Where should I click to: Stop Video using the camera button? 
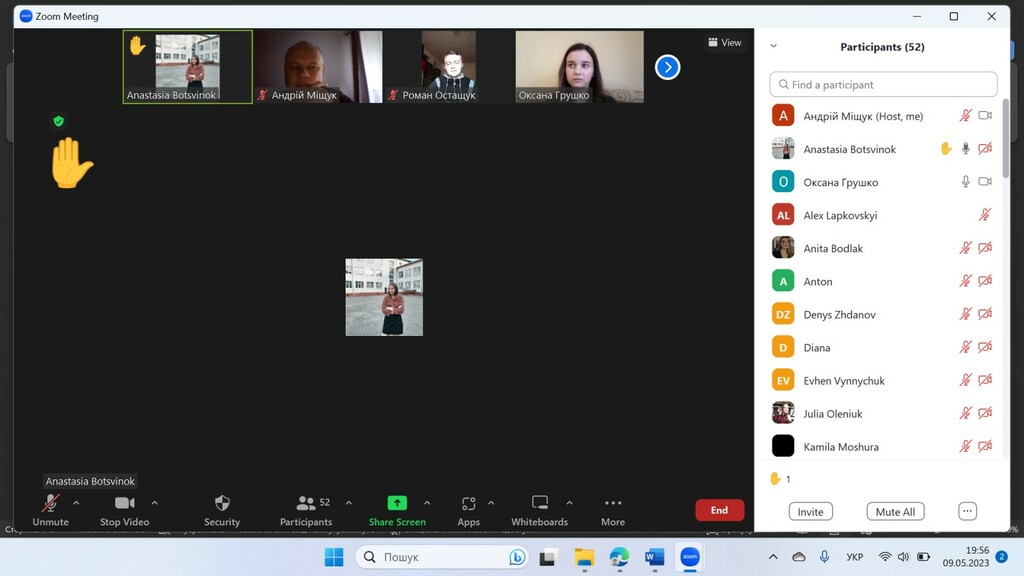[x=124, y=509]
